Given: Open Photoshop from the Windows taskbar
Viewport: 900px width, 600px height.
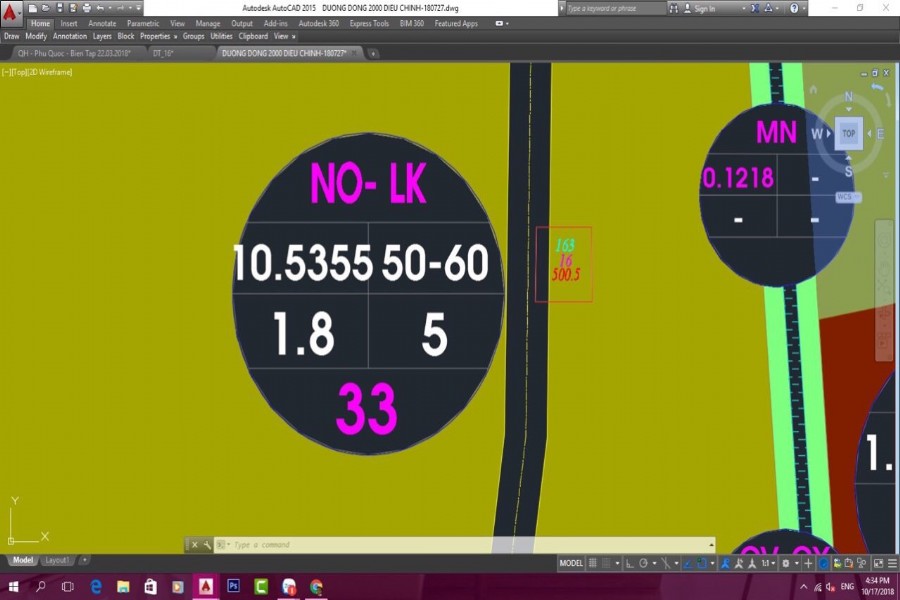Looking at the screenshot, I should 234,586.
